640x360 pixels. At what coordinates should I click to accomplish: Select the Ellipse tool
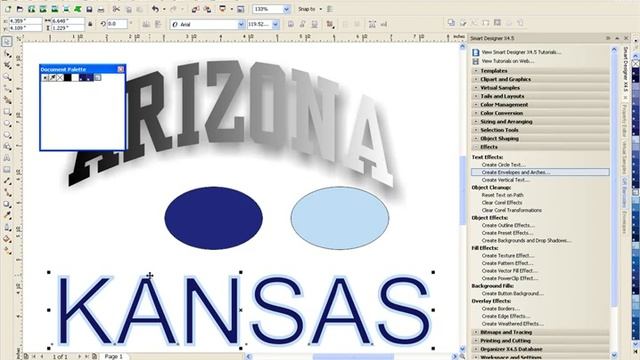pyautogui.click(x=7, y=123)
